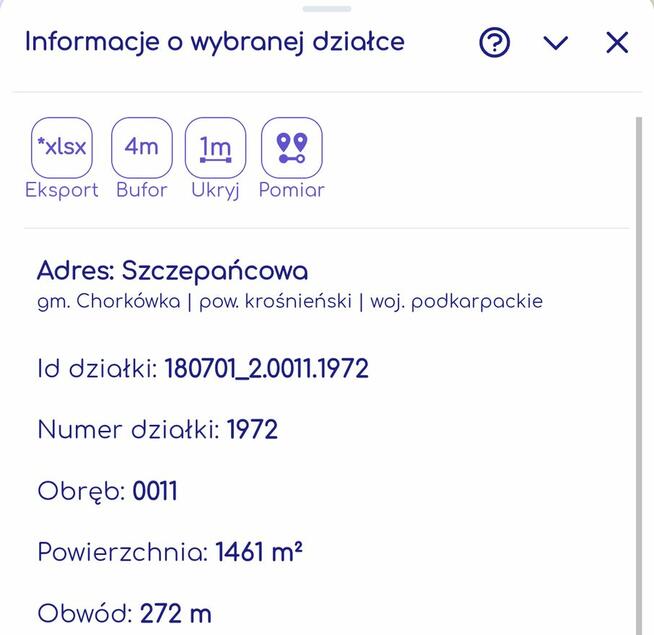This screenshot has height=635, width=654.
Task: Select the 'Bufor' label
Action: tap(142, 190)
